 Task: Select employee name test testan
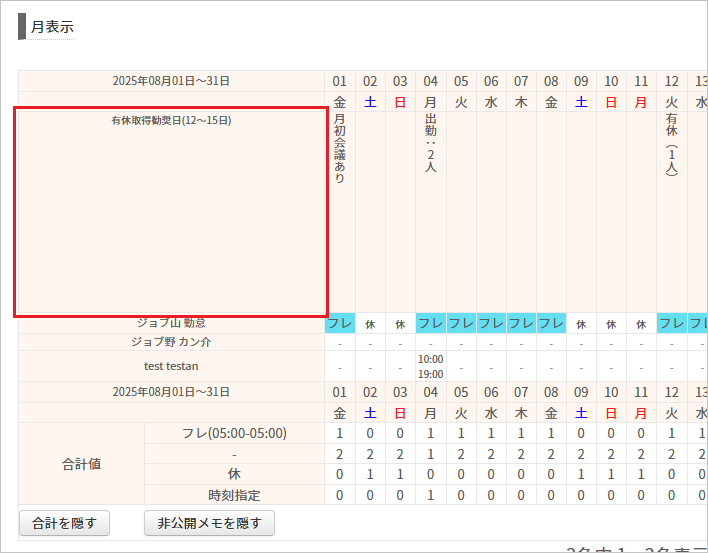click(171, 366)
